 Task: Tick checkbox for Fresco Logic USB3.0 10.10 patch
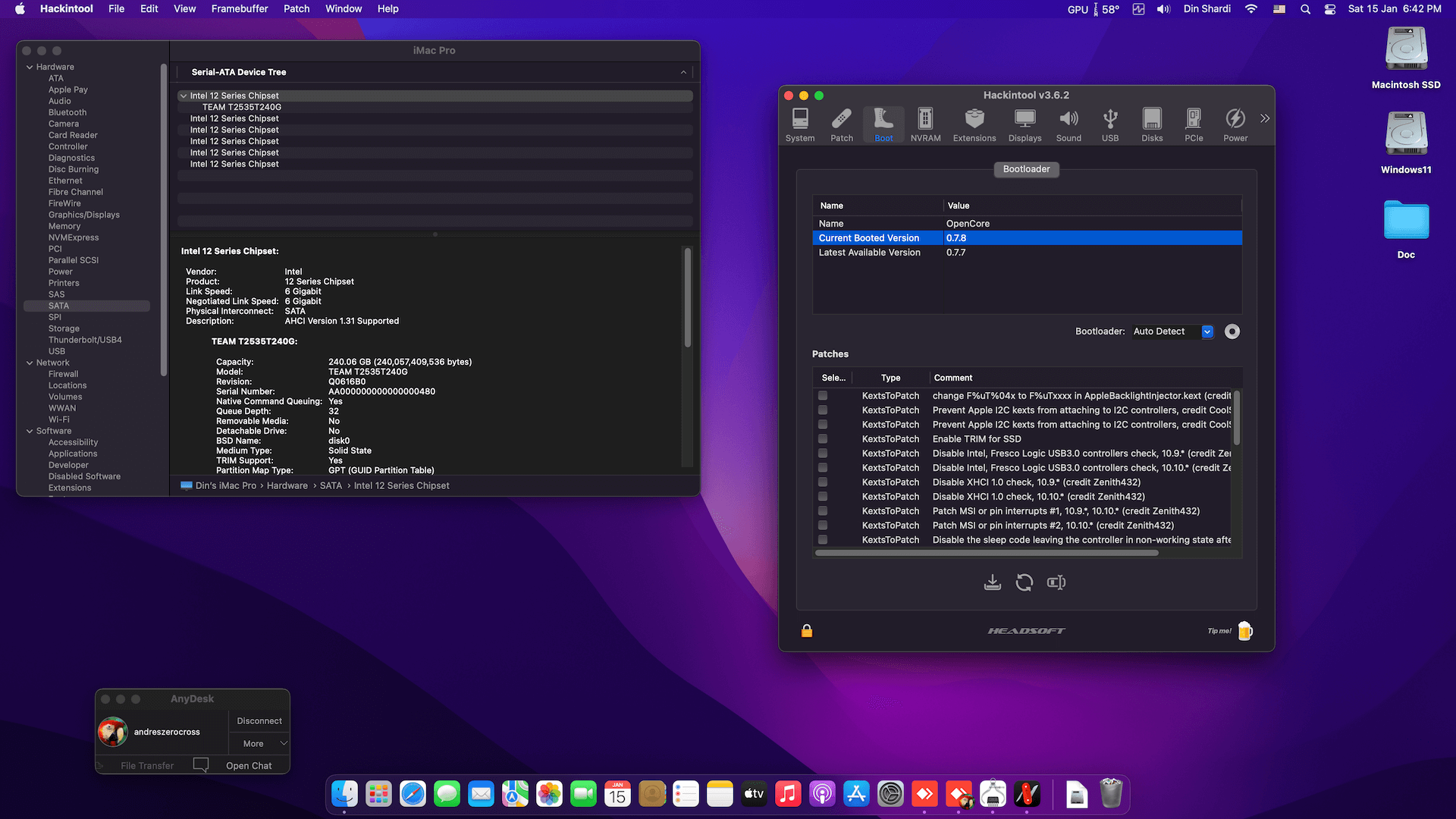823,468
